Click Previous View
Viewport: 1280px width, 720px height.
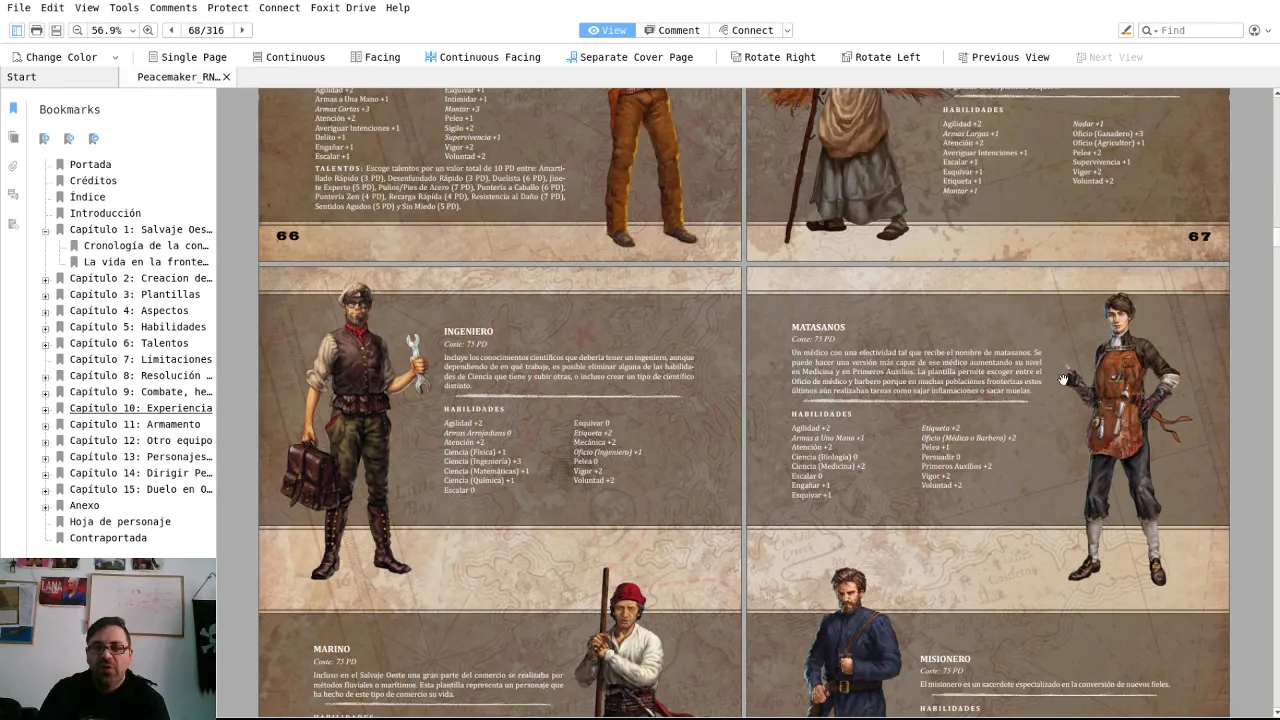coord(1003,57)
